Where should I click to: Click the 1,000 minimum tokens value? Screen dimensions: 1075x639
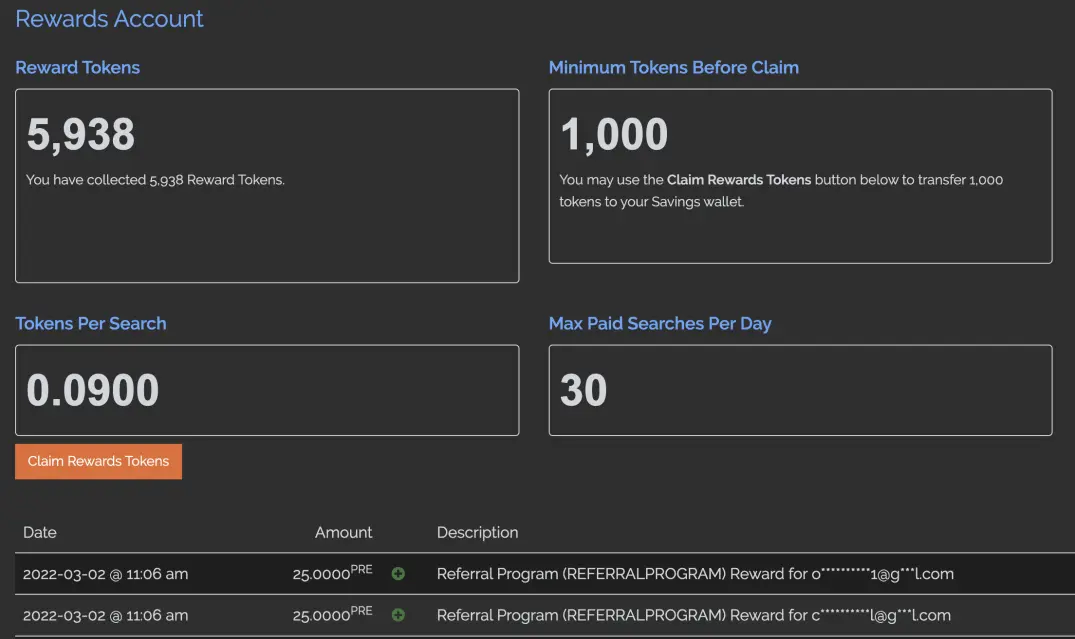point(614,134)
